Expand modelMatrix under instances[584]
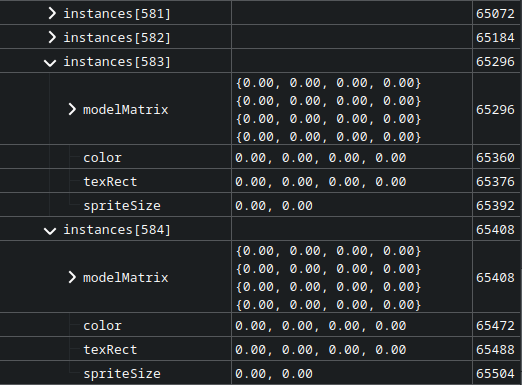Screen dimensions: 522x385 [x=72, y=277]
